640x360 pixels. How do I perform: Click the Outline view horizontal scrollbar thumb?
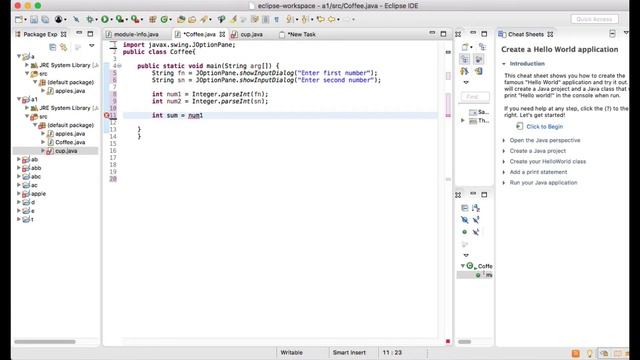pyautogui.click(x=464, y=342)
